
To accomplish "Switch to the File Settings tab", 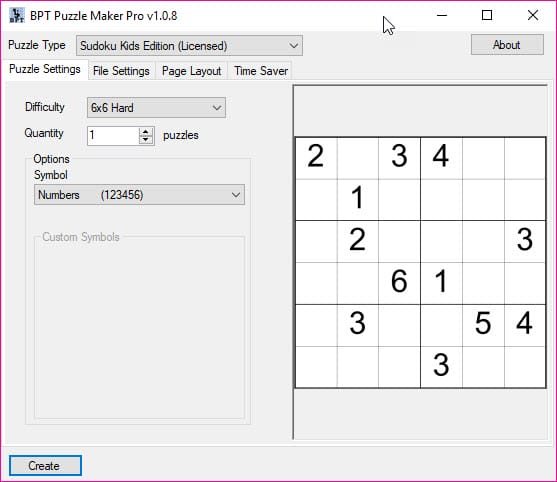I will (x=121, y=71).
